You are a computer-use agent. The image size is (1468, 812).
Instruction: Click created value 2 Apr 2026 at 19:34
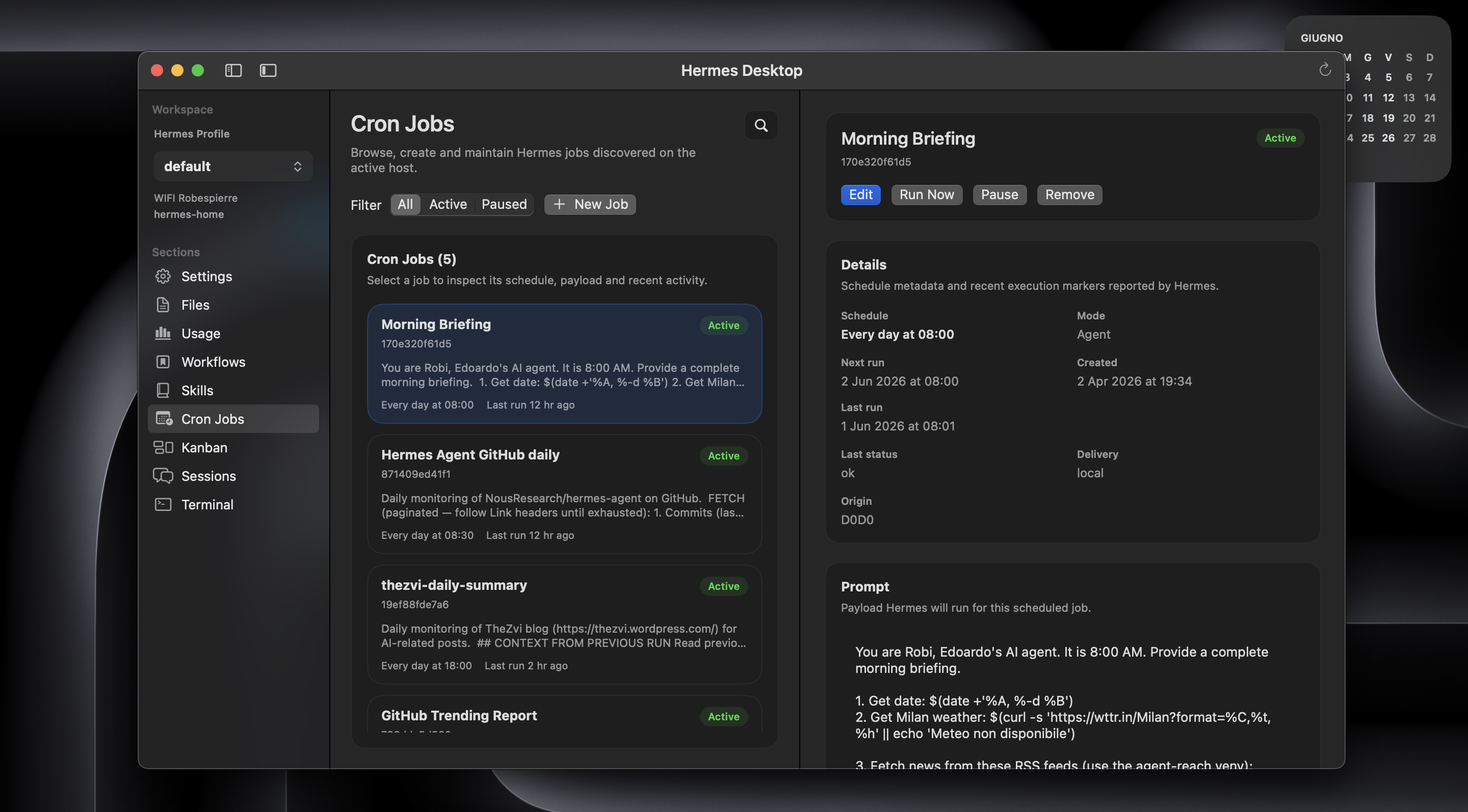[1134, 381]
